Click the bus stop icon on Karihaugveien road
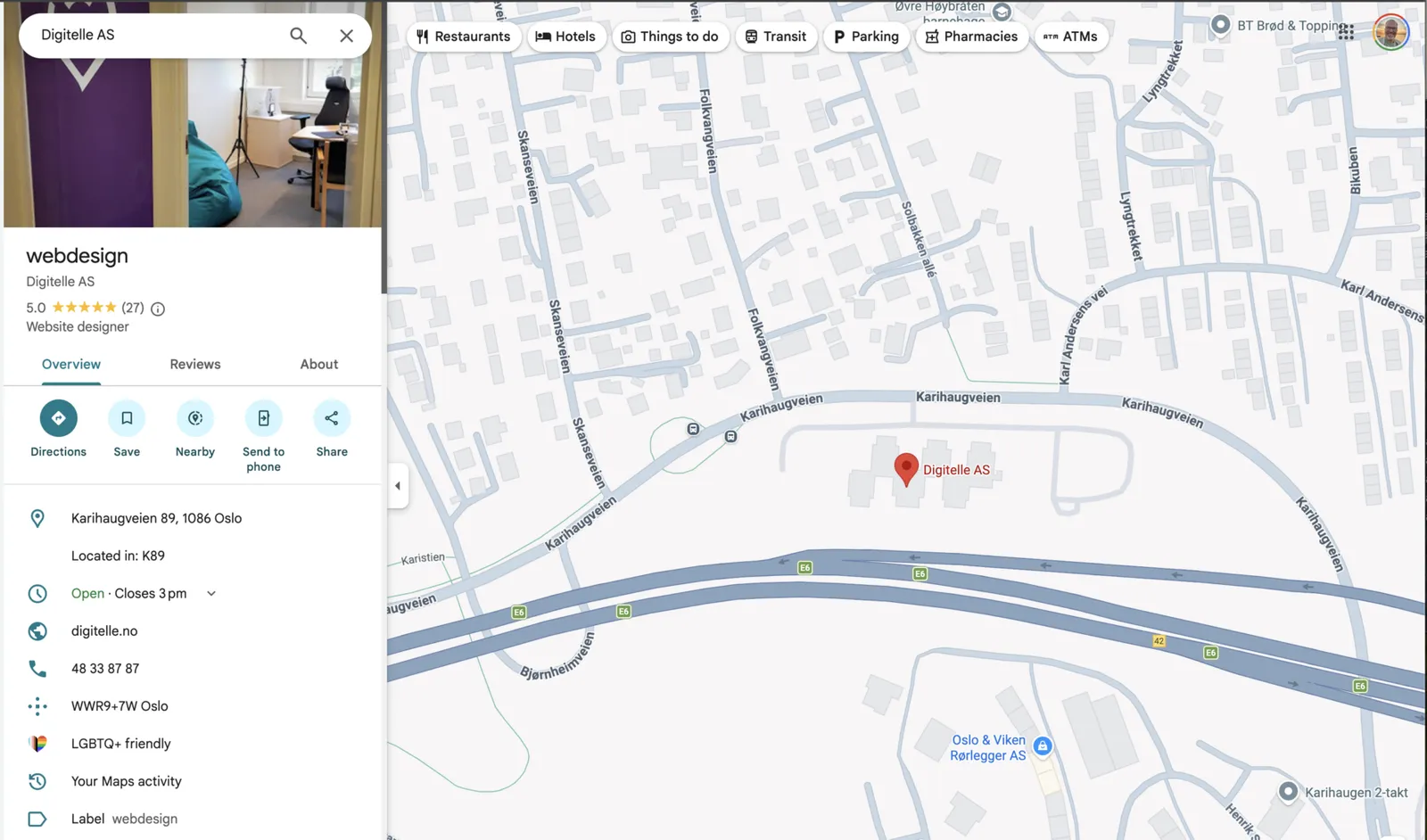Viewport: 1427px width, 840px height. (x=730, y=437)
